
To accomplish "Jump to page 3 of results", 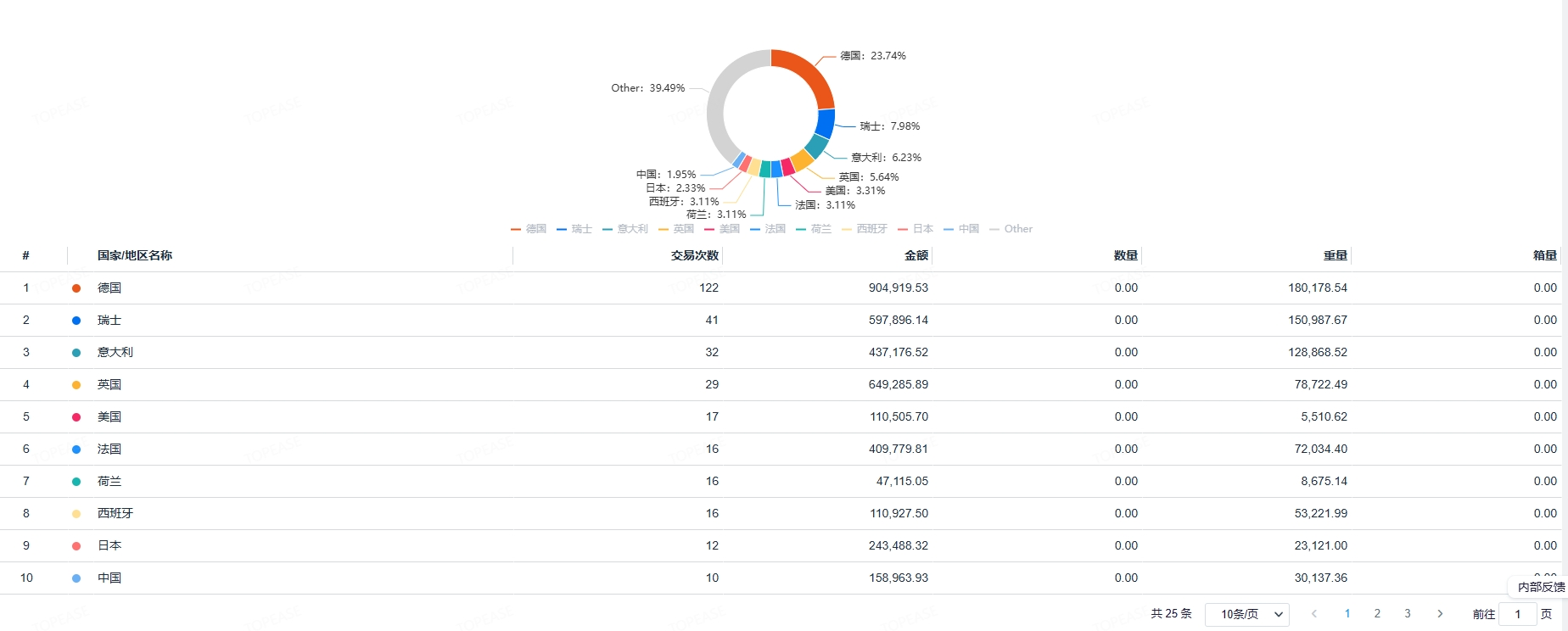I will pos(1408,613).
